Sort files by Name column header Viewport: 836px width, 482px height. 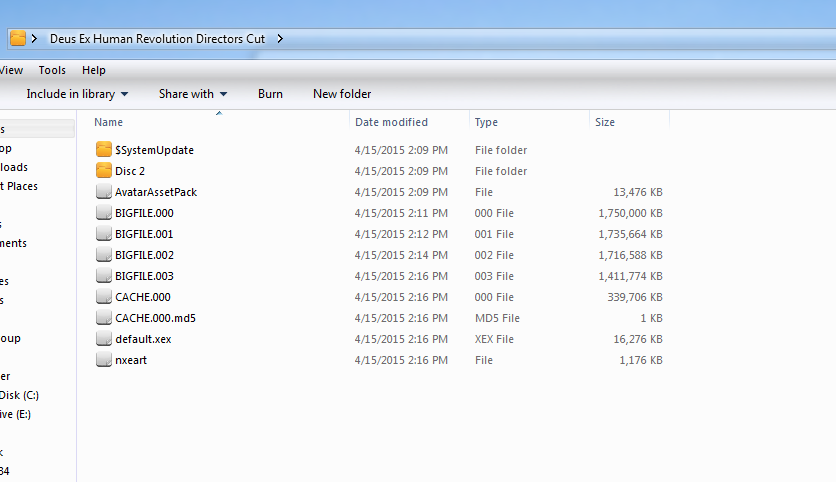pyautogui.click(x=109, y=122)
